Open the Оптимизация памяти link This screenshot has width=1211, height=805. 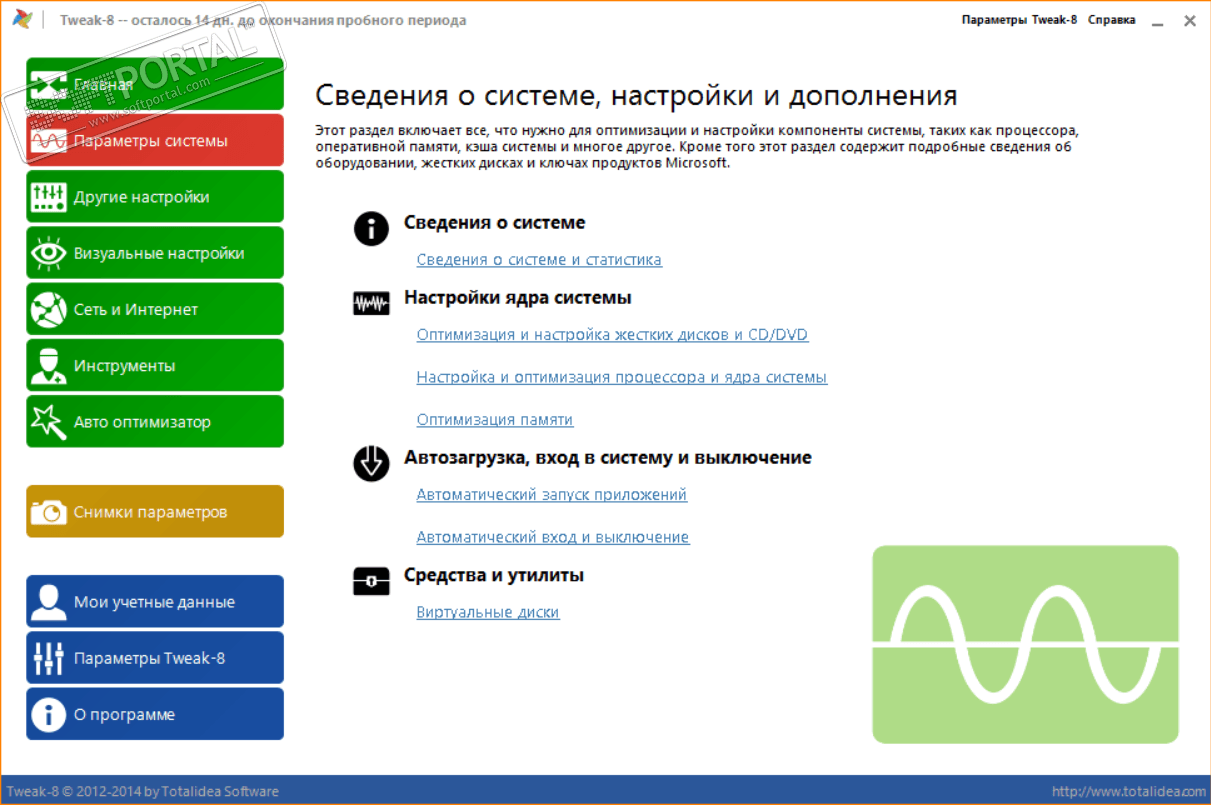pyautogui.click(x=495, y=420)
